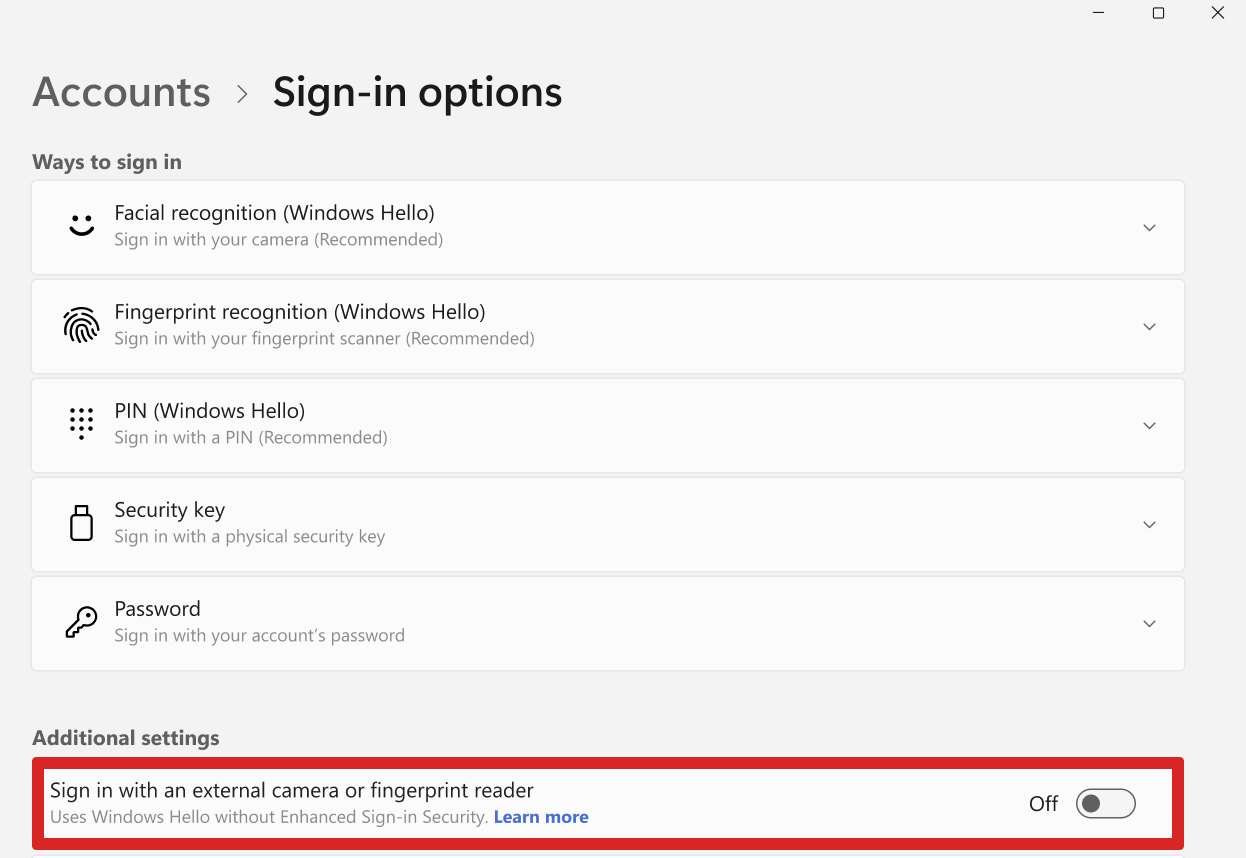
Task: Expand the Fingerprint recognition chevron
Action: [x=1149, y=327]
